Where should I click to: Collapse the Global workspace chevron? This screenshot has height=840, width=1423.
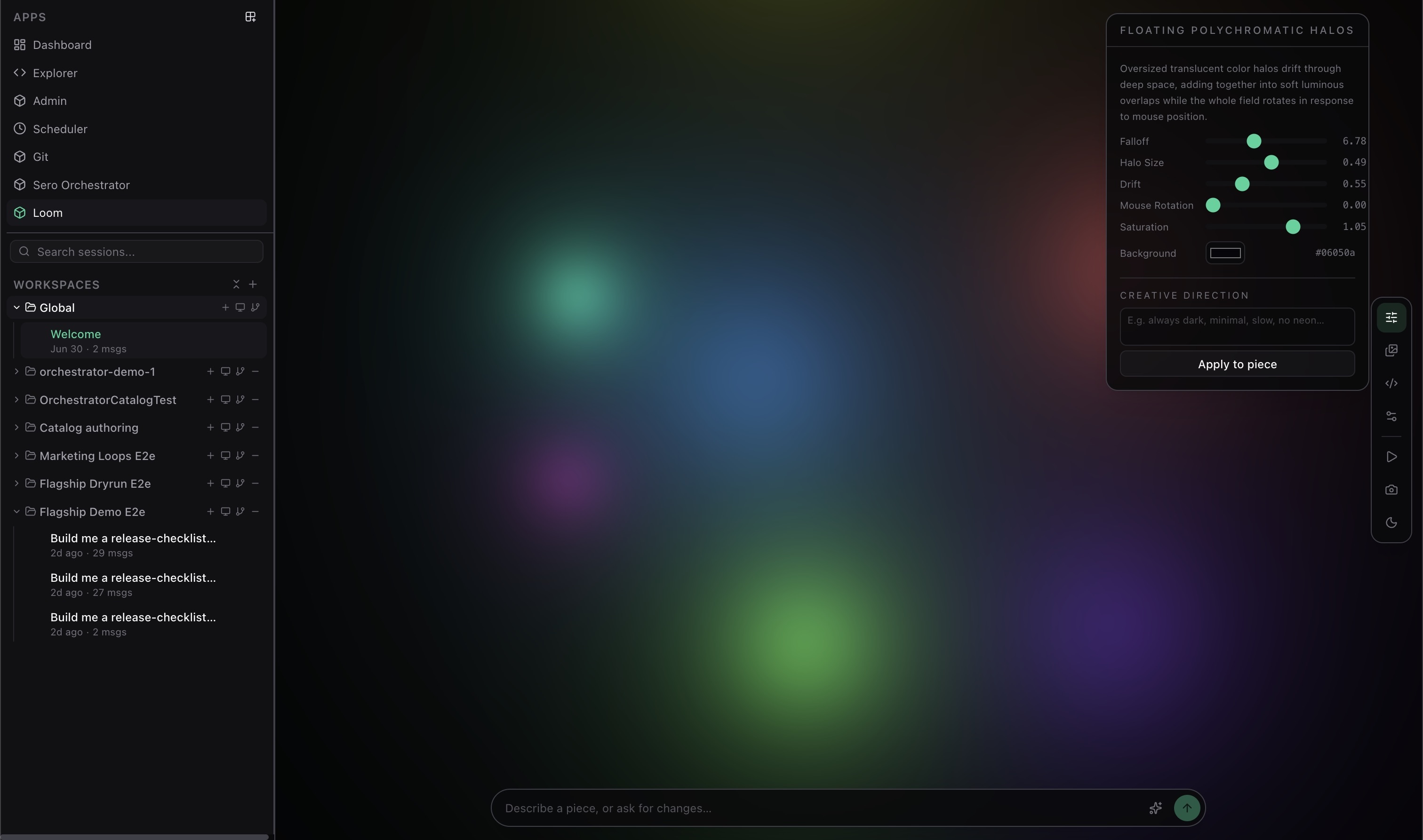(16, 308)
